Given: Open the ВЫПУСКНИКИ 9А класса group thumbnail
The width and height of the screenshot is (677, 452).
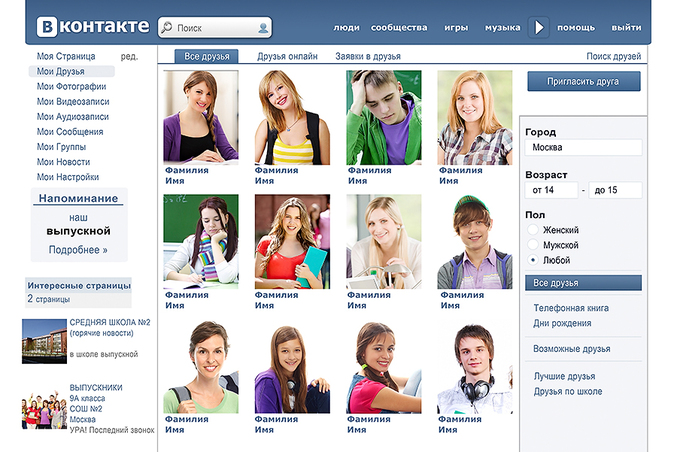Looking at the screenshot, I should (44, 408).
